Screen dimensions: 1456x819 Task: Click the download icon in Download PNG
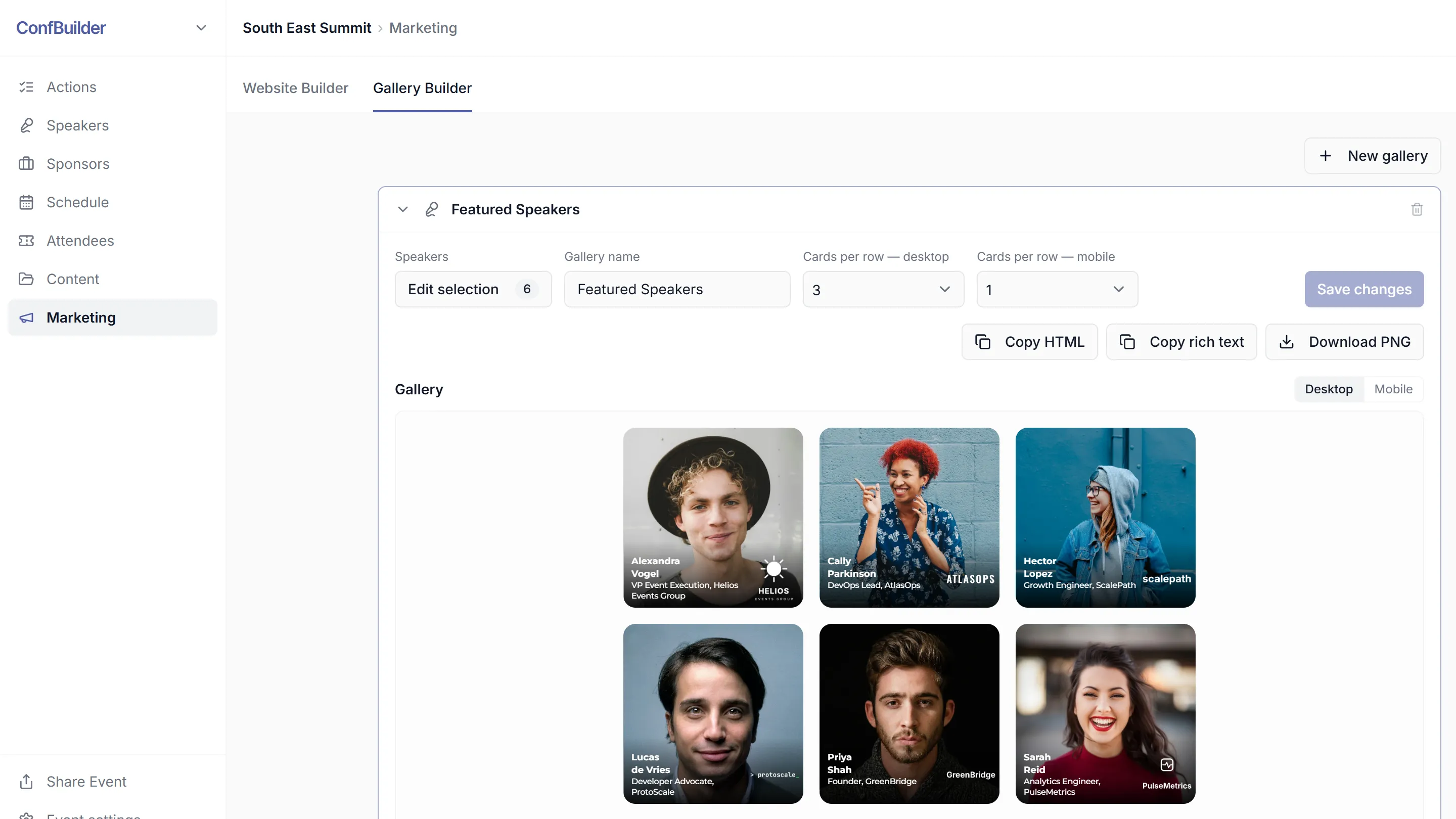1287,342
